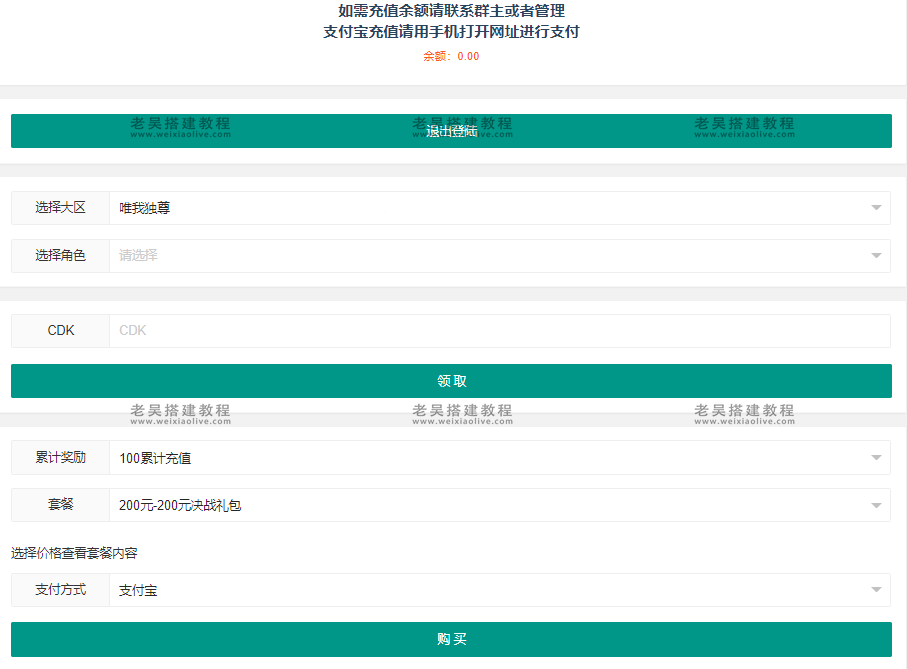The height and width of the screenshot is (669, 907).
Task: Click the 唯我独尊 region value text
Action: point(145,208)
